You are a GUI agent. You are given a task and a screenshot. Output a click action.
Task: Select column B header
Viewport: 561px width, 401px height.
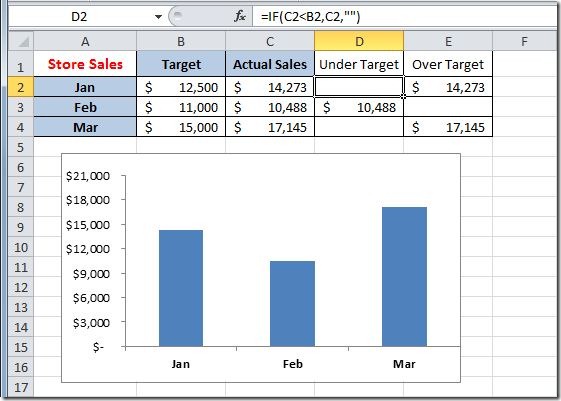[181, 41]
